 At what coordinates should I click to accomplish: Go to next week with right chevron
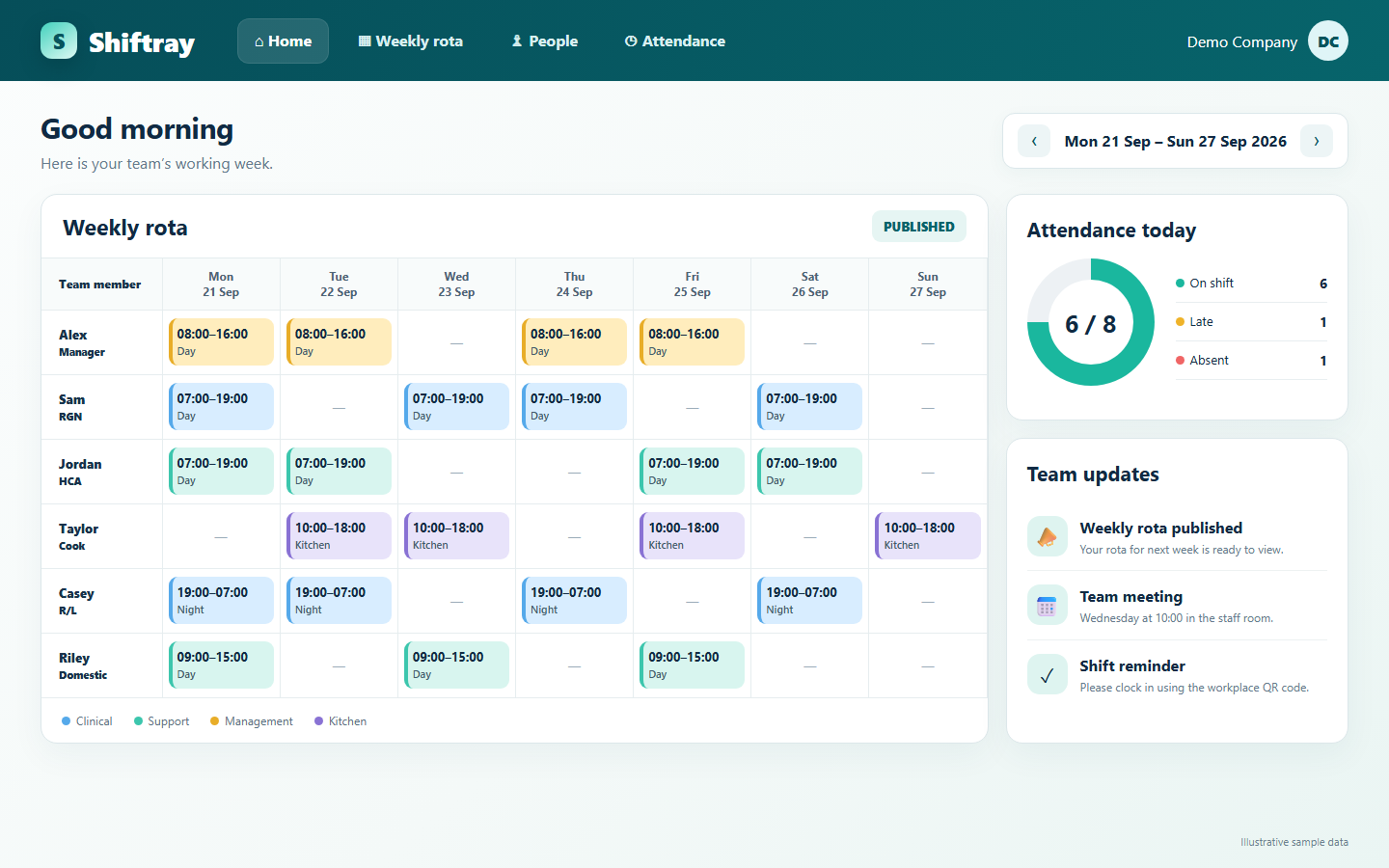click(1317, 141)
